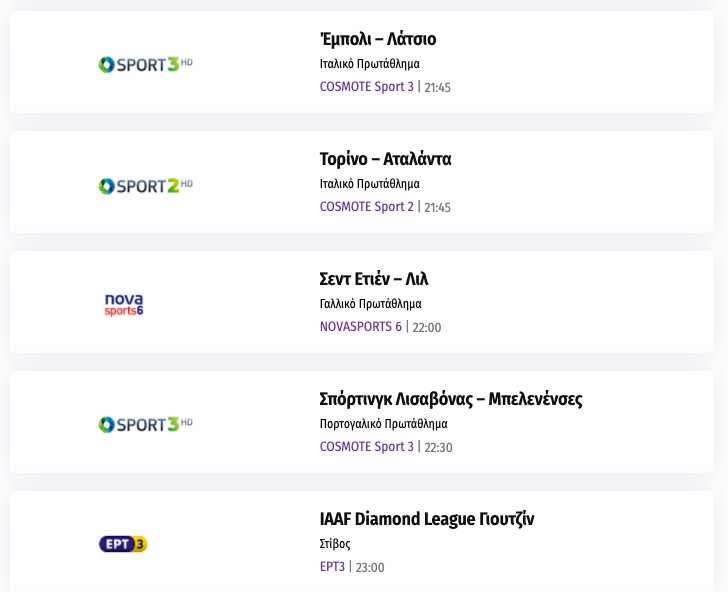This screenshot has width=728, height=592.
Task: Click COSMOTE Sport 3 link under Σπόρτινγκ Λισαβόνας
Action: coord(366,447)
